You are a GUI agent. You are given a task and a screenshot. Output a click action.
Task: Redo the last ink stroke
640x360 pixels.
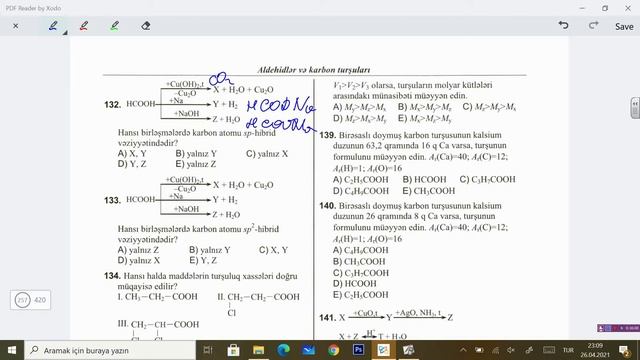tap(593, 25)
